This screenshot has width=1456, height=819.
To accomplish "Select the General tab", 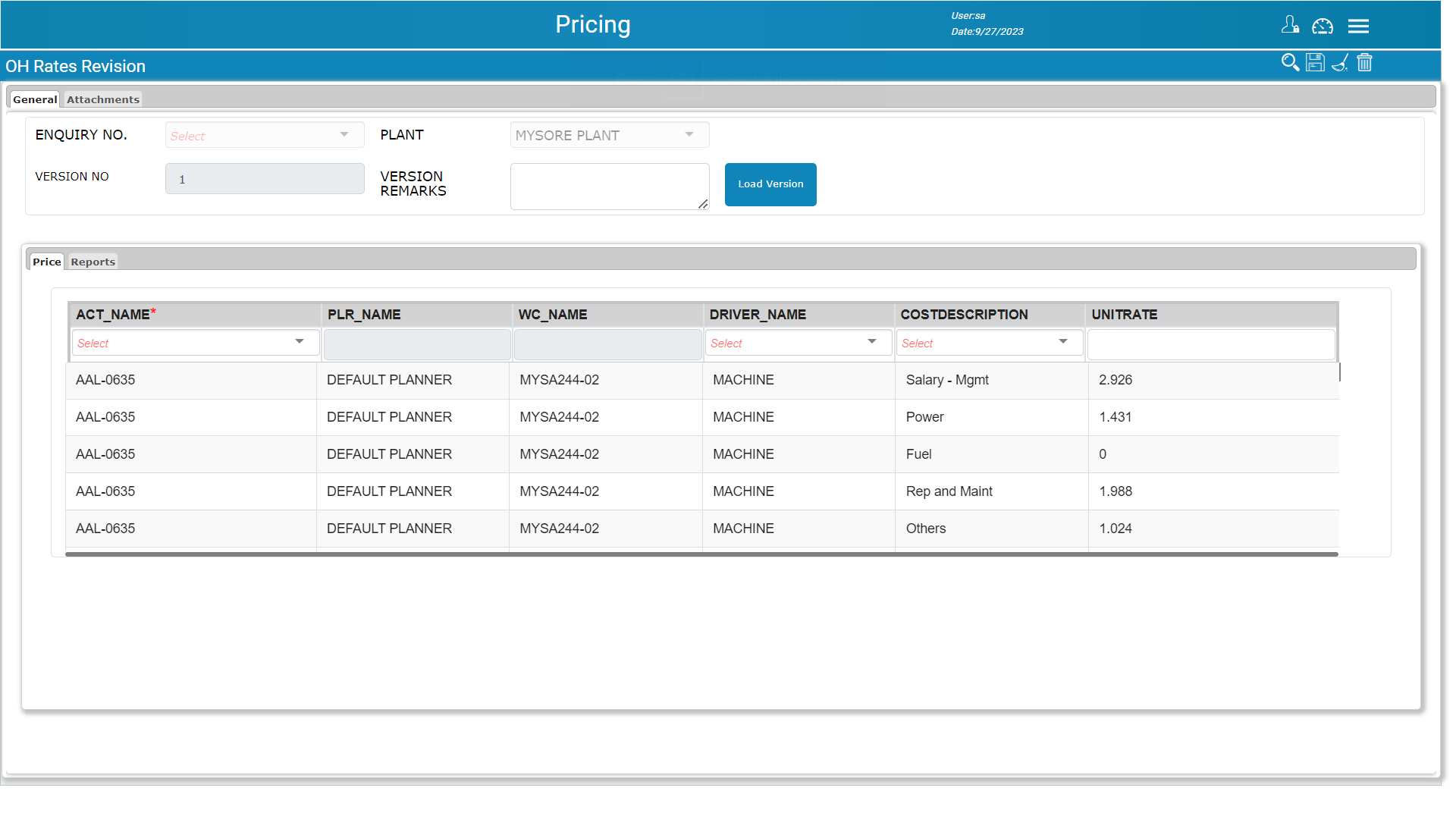I will (x=35, y=99).
